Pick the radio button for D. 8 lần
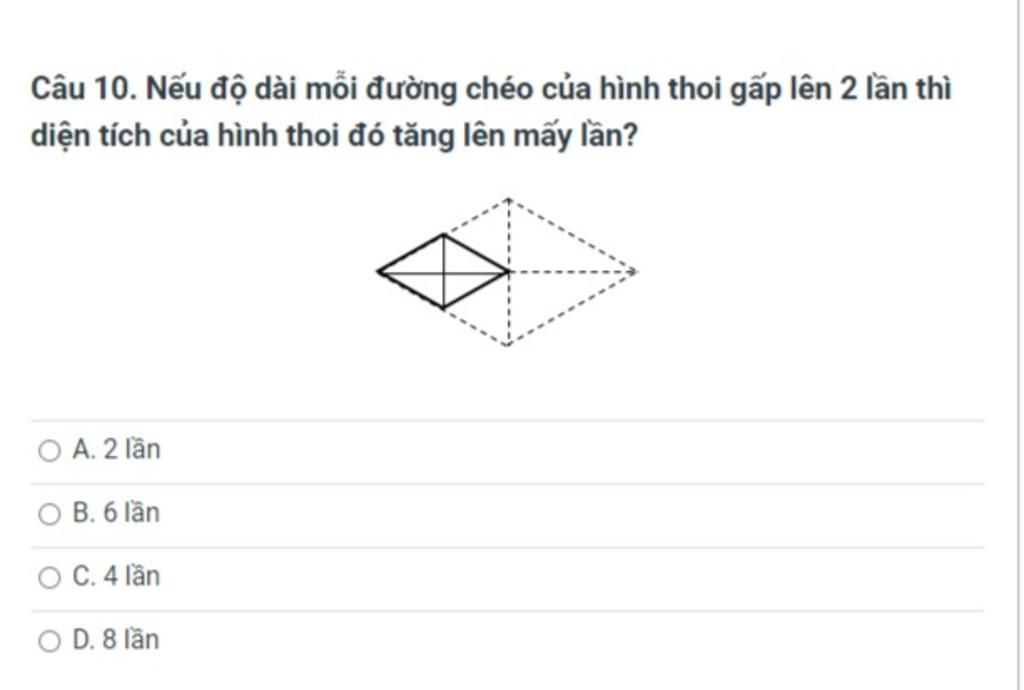 [x=50, y=640]
